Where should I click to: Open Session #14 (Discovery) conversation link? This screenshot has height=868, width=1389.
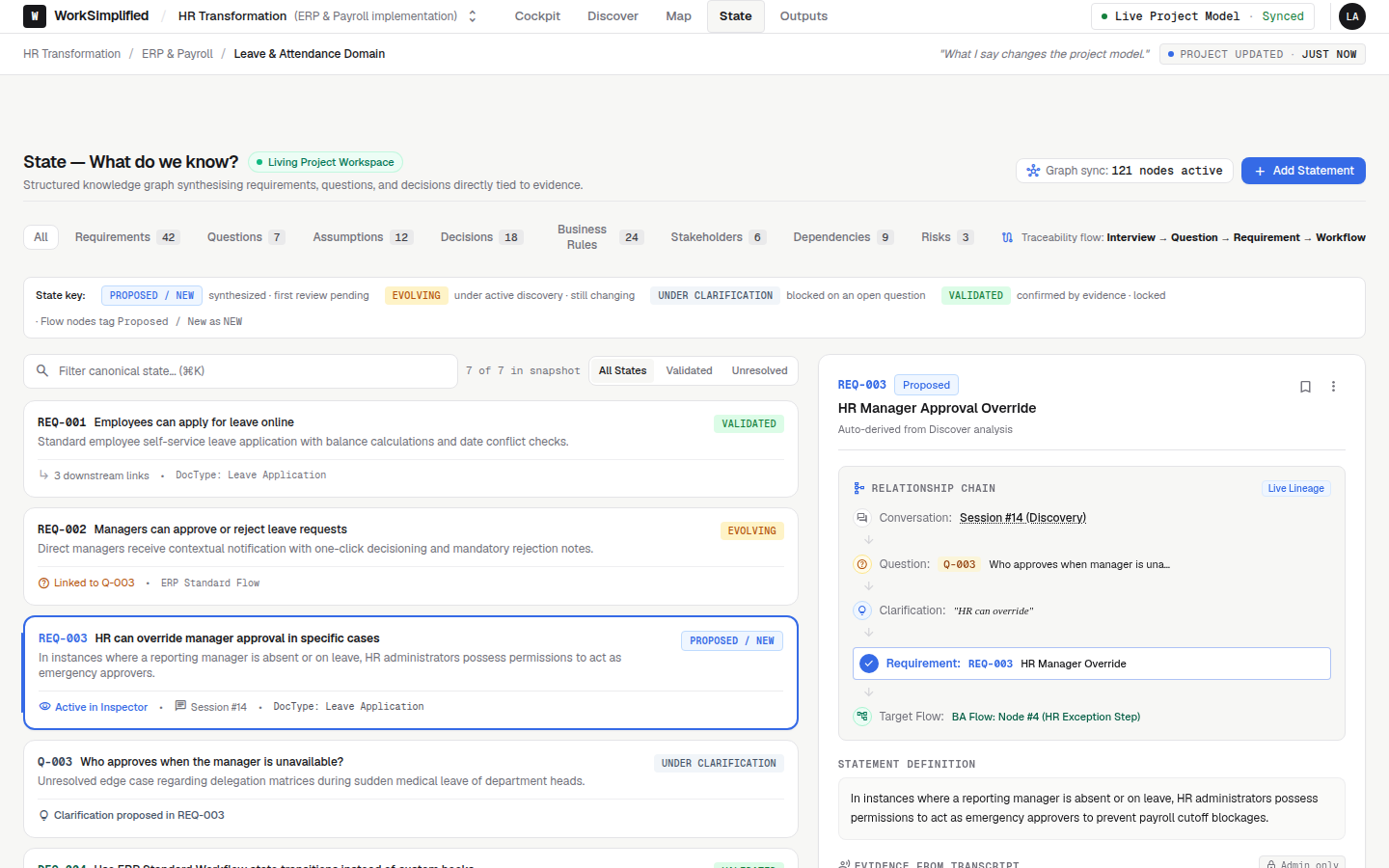(x=1022, y=518)
